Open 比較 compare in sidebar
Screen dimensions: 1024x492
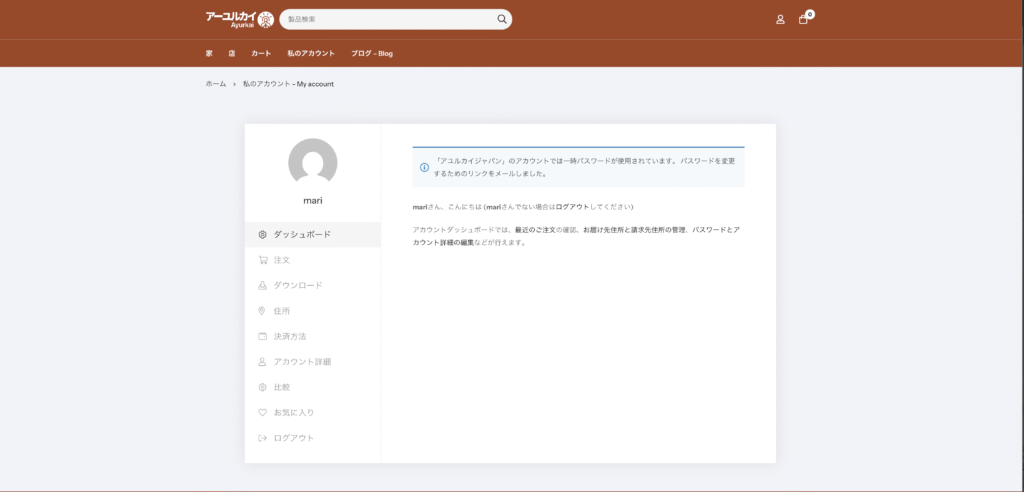point(281,387)
